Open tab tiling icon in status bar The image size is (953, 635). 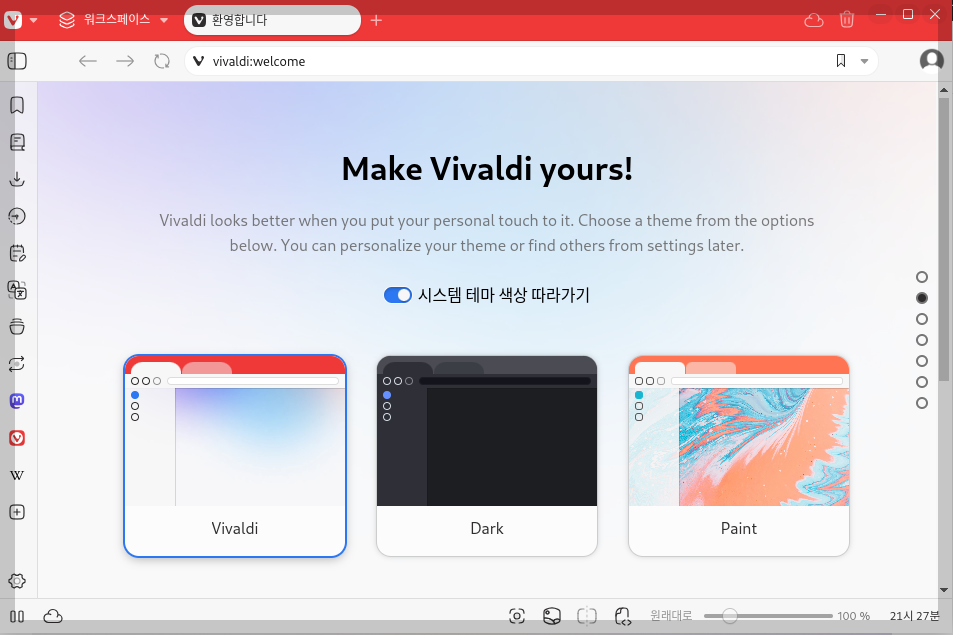[587, 616]
